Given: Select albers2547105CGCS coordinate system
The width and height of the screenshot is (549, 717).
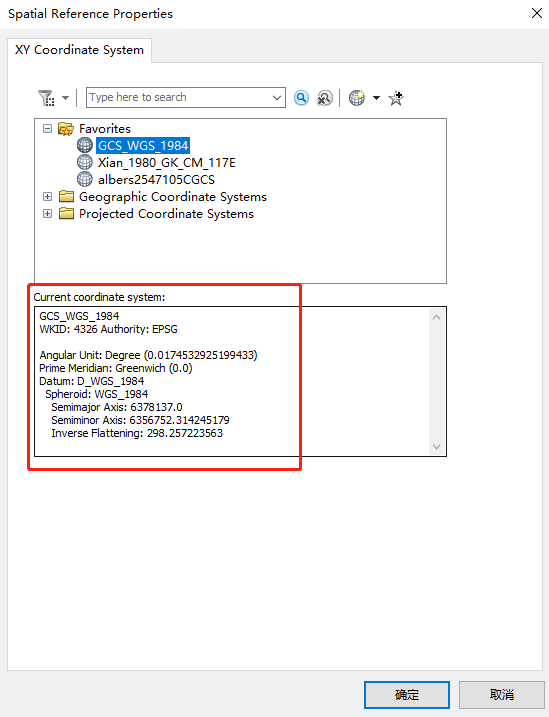Looking at the screenshot, I should point(156,180).
